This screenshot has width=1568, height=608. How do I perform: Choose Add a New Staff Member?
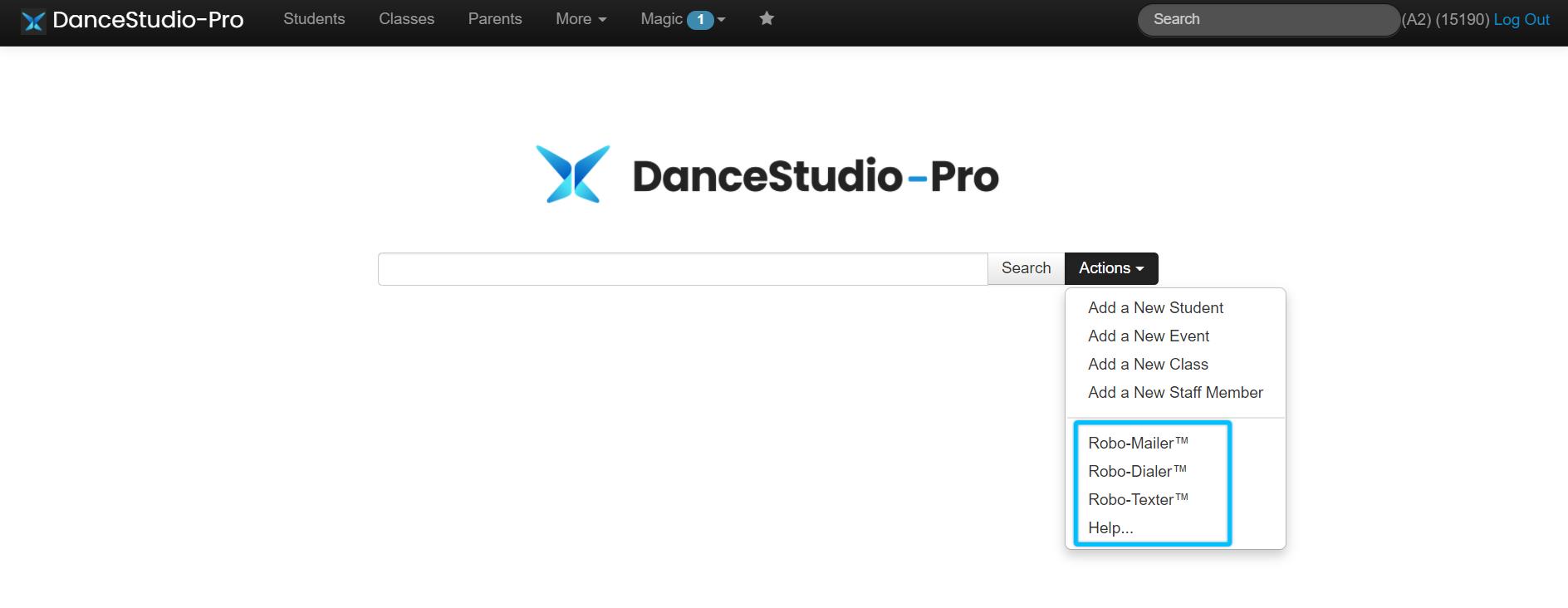pos(1175,393)
